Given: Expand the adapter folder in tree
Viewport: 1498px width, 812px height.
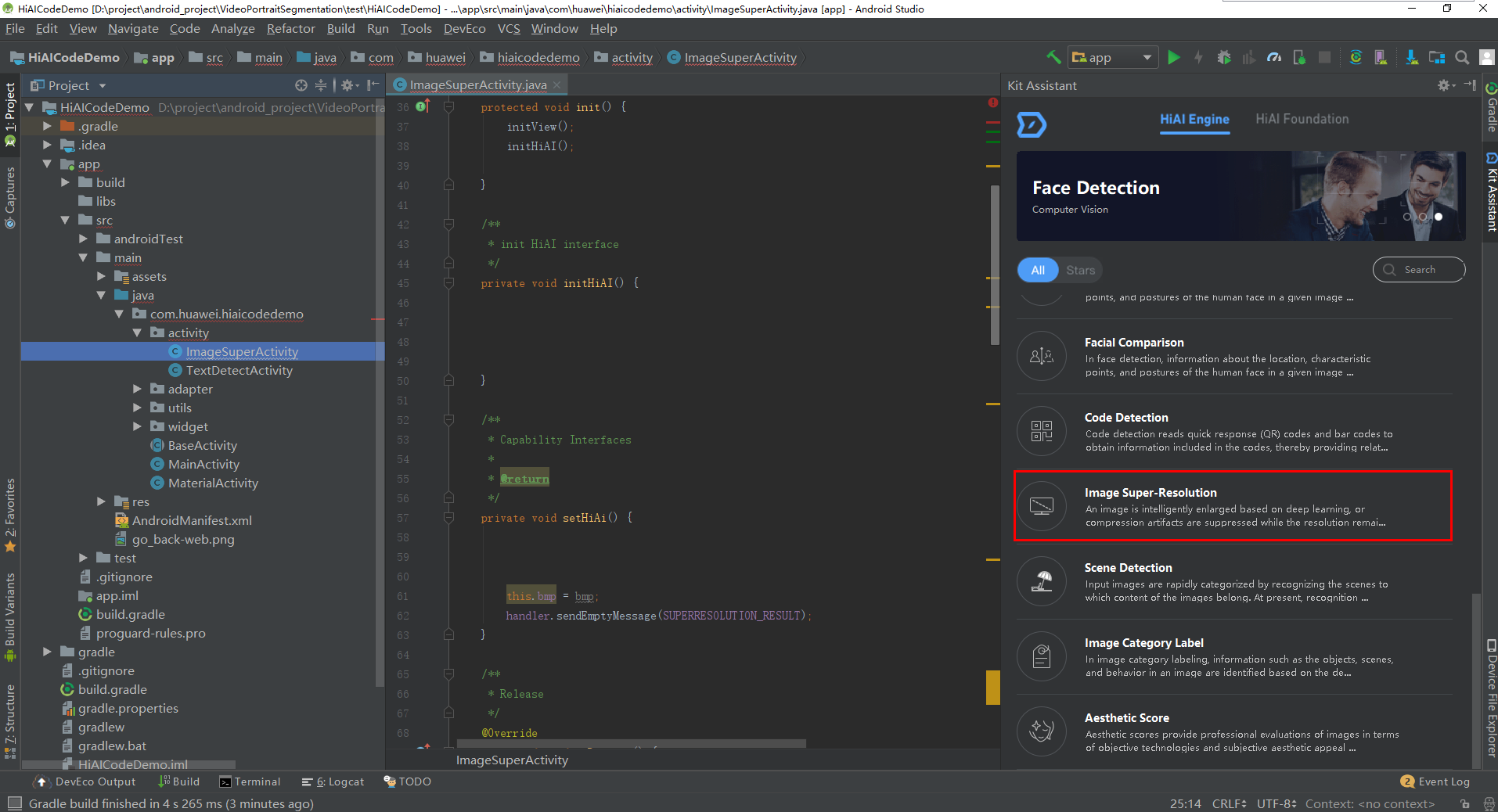Looking at the screenshot, I should [x=138, y=389].
